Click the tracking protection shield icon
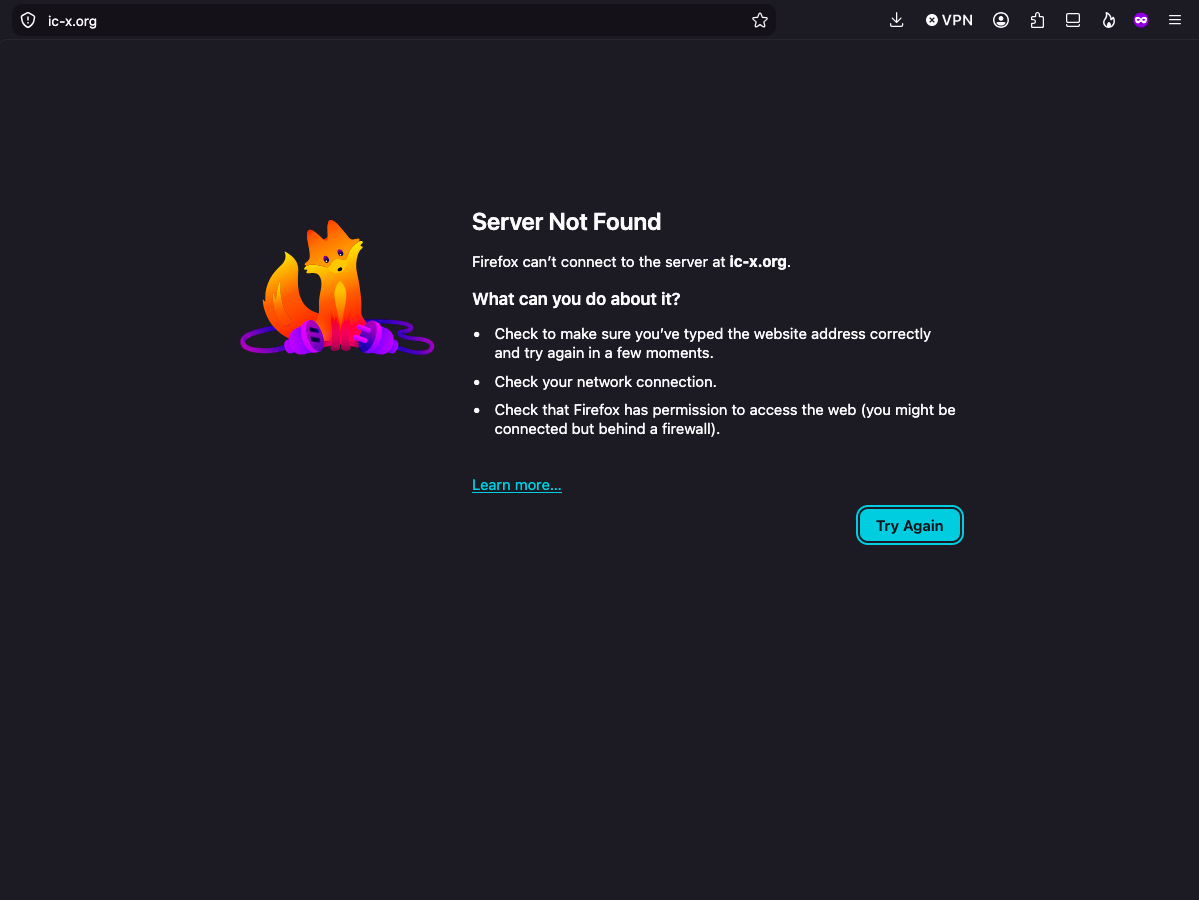The width and height of the screenshot is (1199, 900). (x=28, y=21)
